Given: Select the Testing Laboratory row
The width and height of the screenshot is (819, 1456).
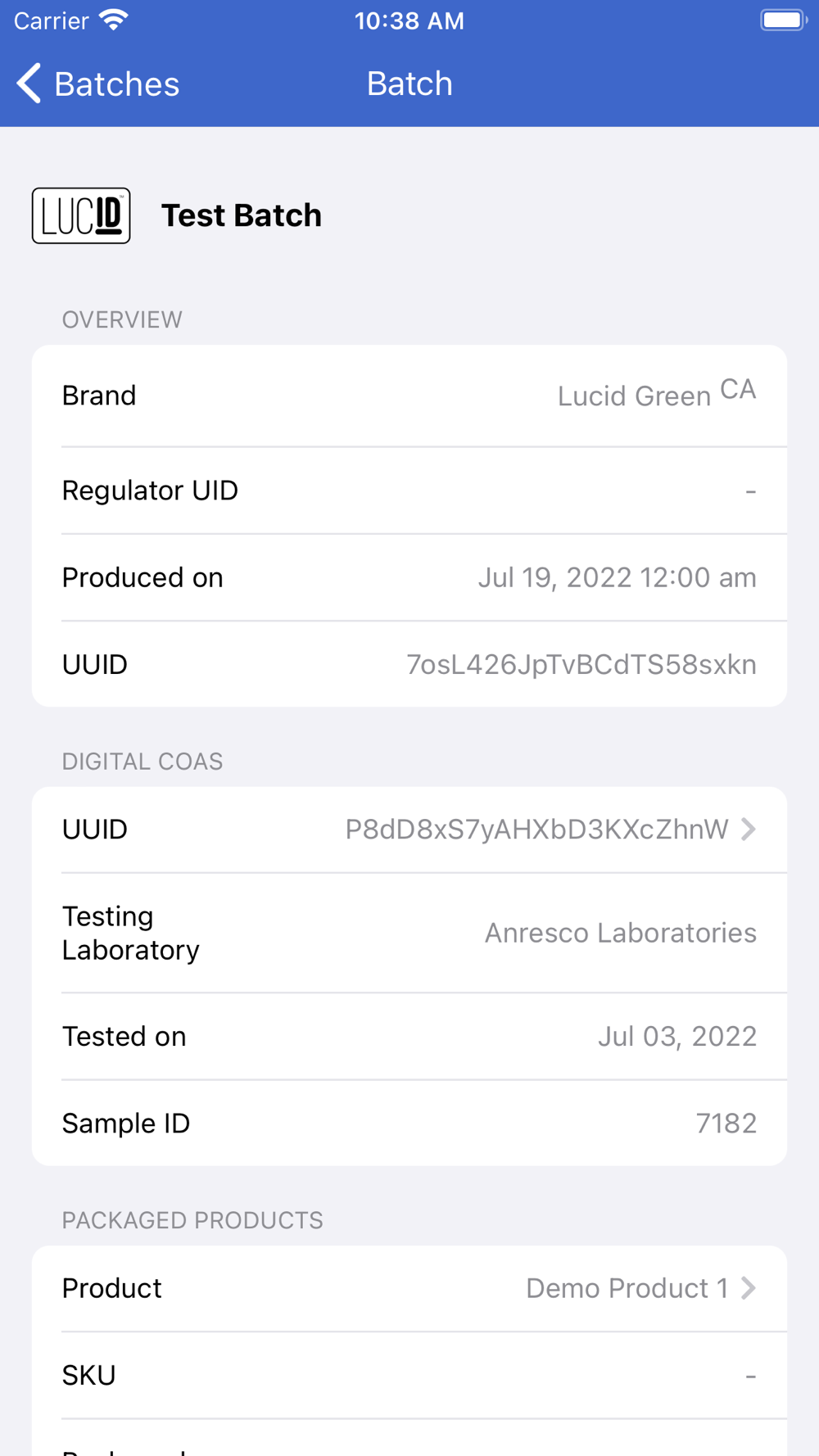Looking at the screenshot, I should coord(409,933).
